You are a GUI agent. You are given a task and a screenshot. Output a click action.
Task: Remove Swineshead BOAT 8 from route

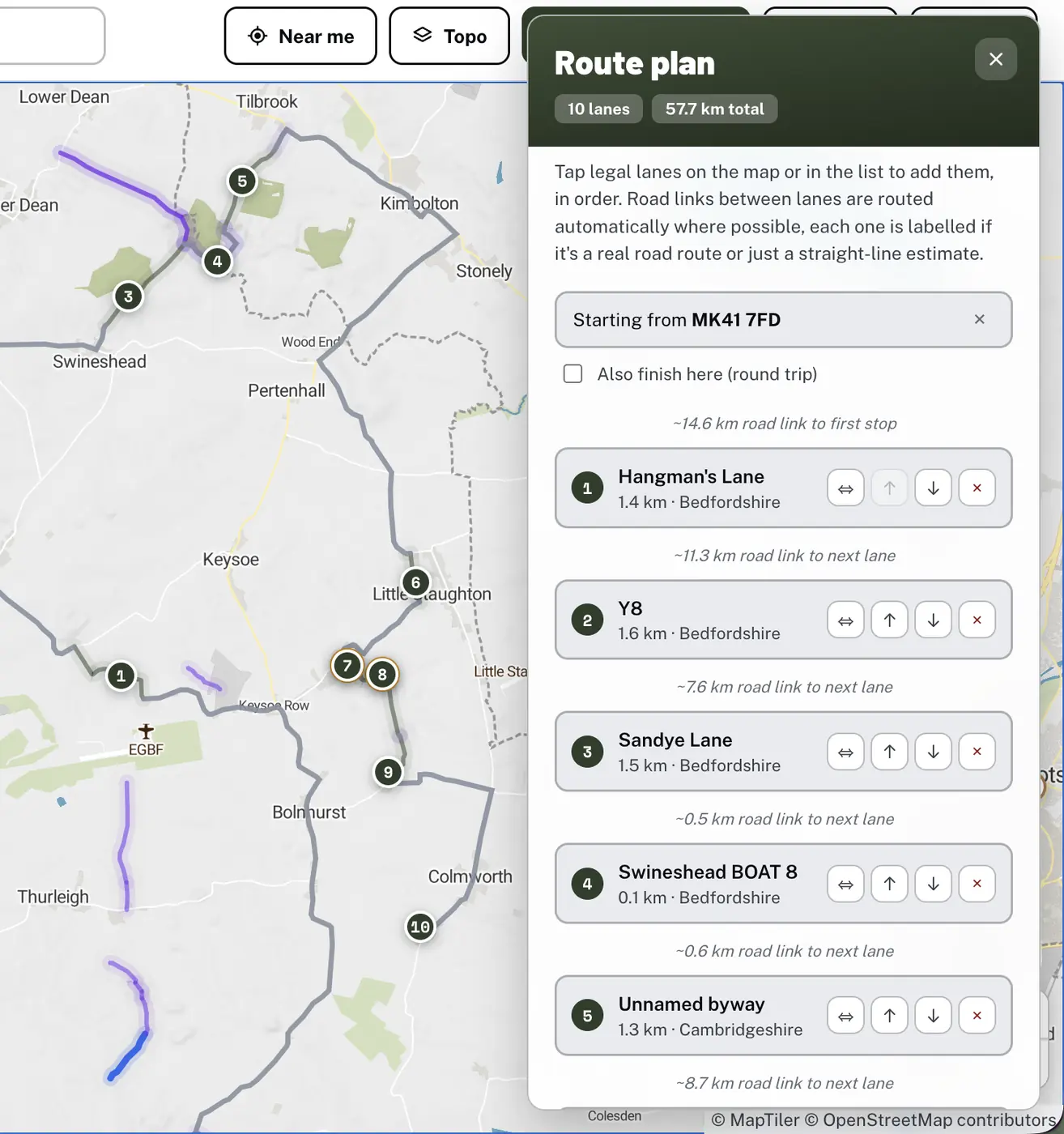tap(977, 885)
